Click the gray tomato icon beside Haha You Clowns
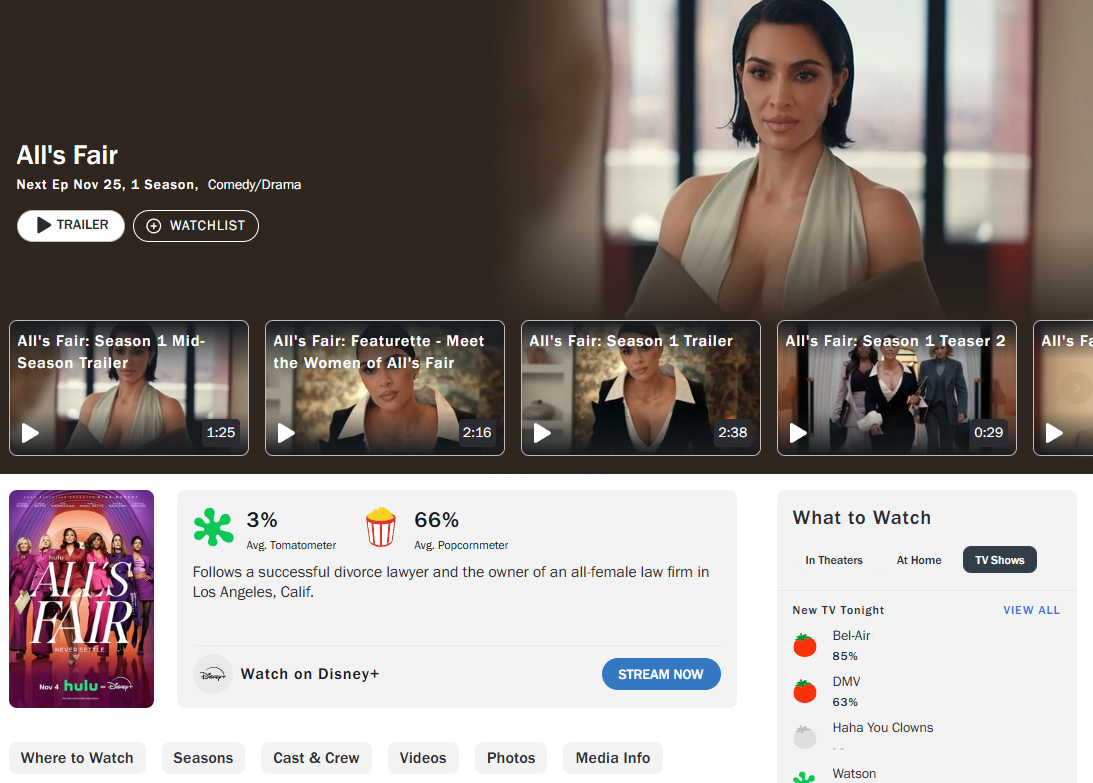 805,737
